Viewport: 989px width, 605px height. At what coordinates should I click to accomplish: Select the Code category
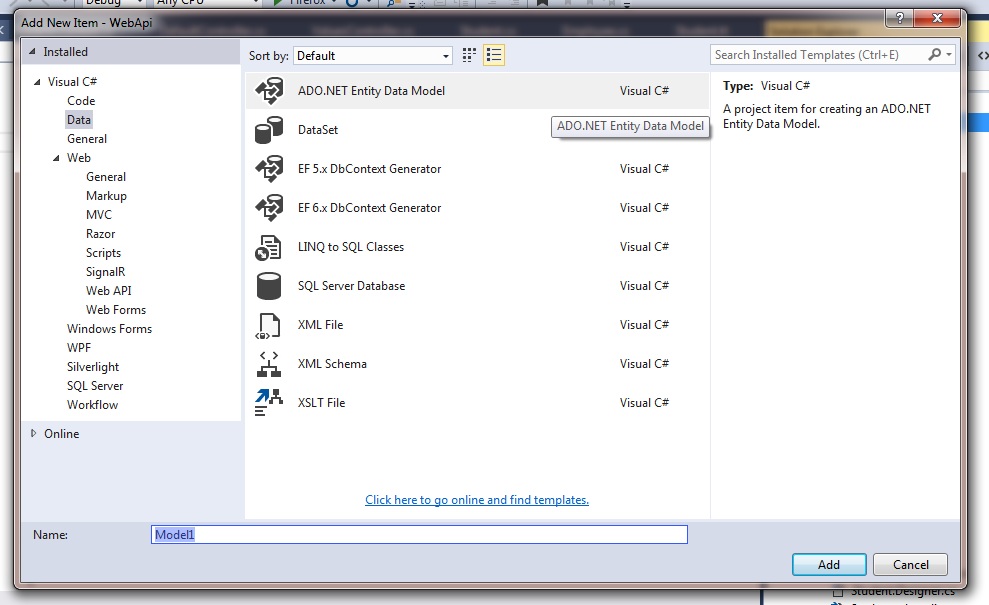tap(81, 101)
